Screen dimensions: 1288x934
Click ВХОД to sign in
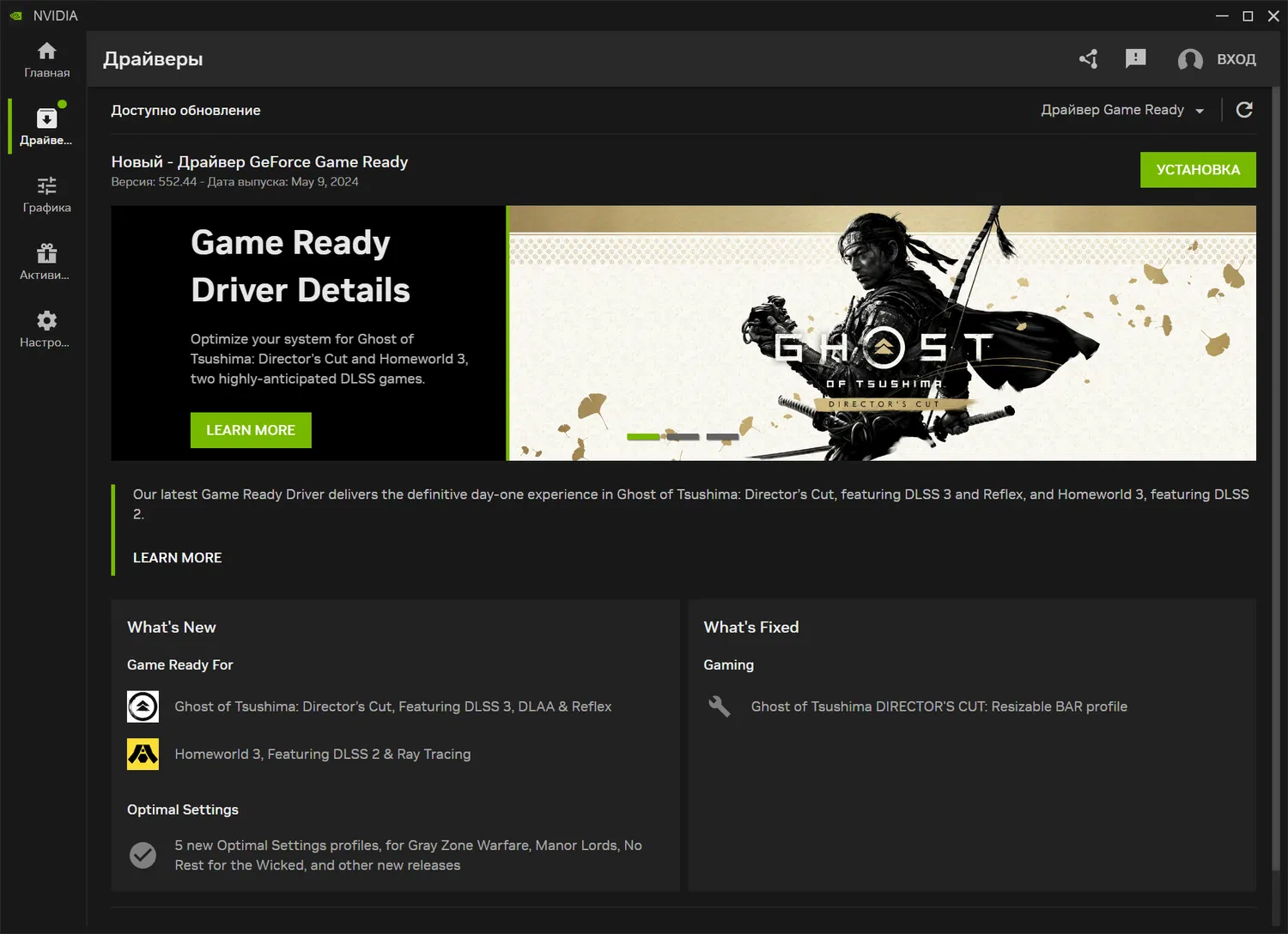tap(1236, 59)
